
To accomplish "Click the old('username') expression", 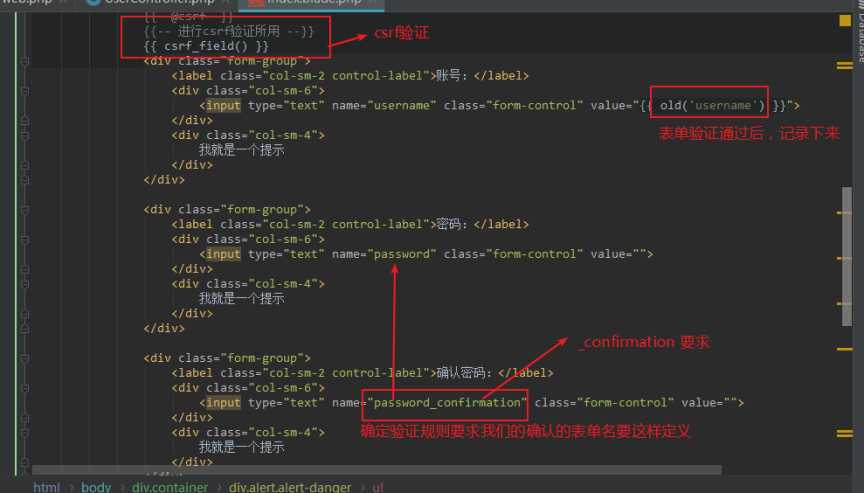I will click(713, 106).
